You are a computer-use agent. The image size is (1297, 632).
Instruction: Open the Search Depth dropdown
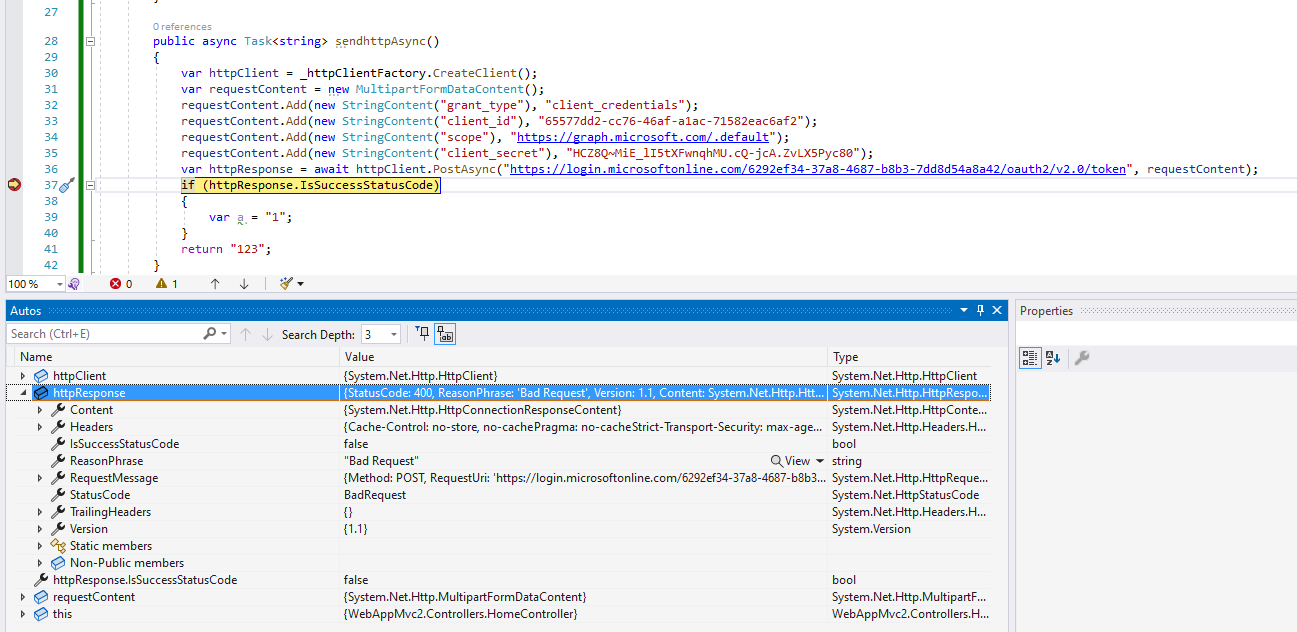pos(394,334)
